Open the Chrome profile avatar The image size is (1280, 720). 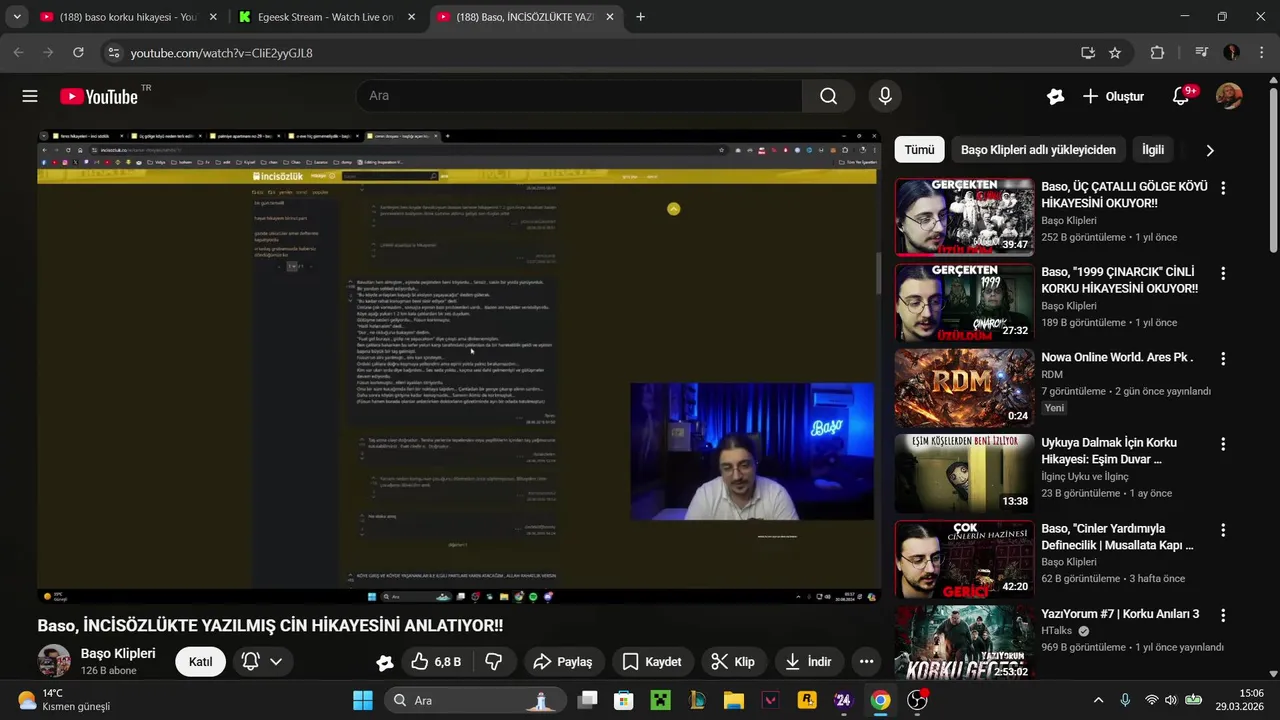click(1231, 53)
